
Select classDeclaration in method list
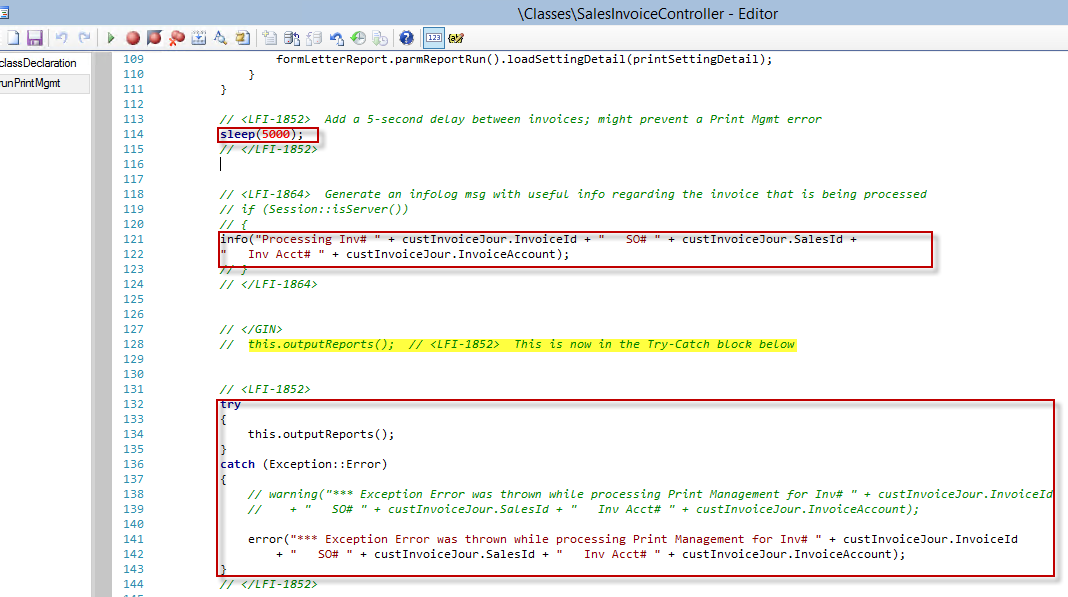(x=38, y=63)
